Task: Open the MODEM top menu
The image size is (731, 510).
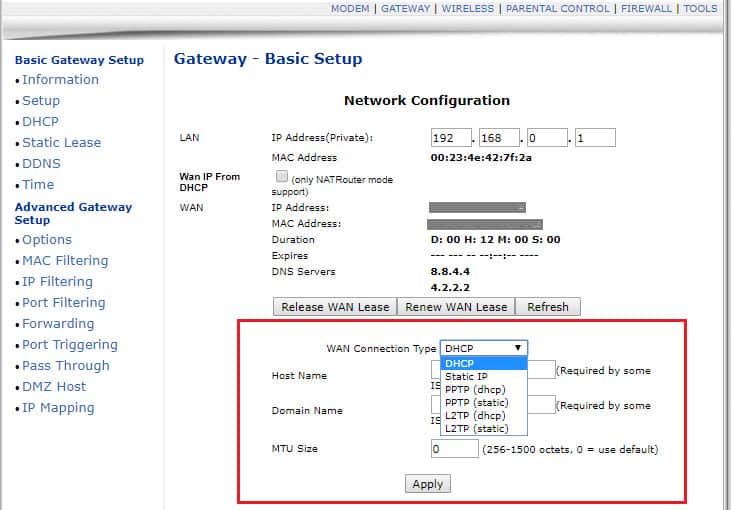Action: click(350, 8)
